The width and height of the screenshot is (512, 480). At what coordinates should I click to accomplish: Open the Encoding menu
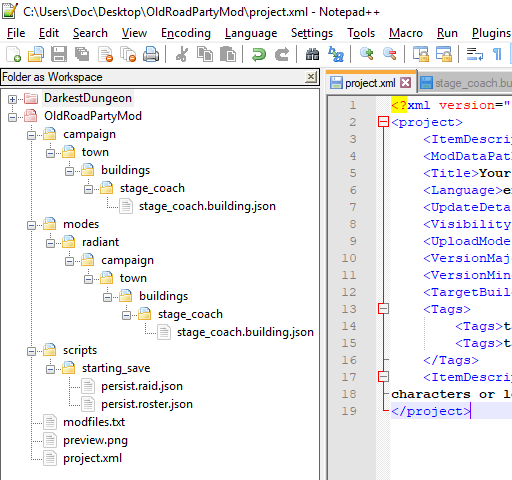pyautogui.click(x=186, y=33)
